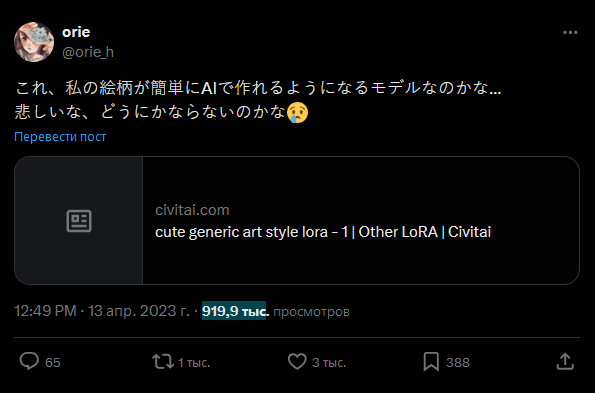Click the Перевести пост translate link

[60, 137]
